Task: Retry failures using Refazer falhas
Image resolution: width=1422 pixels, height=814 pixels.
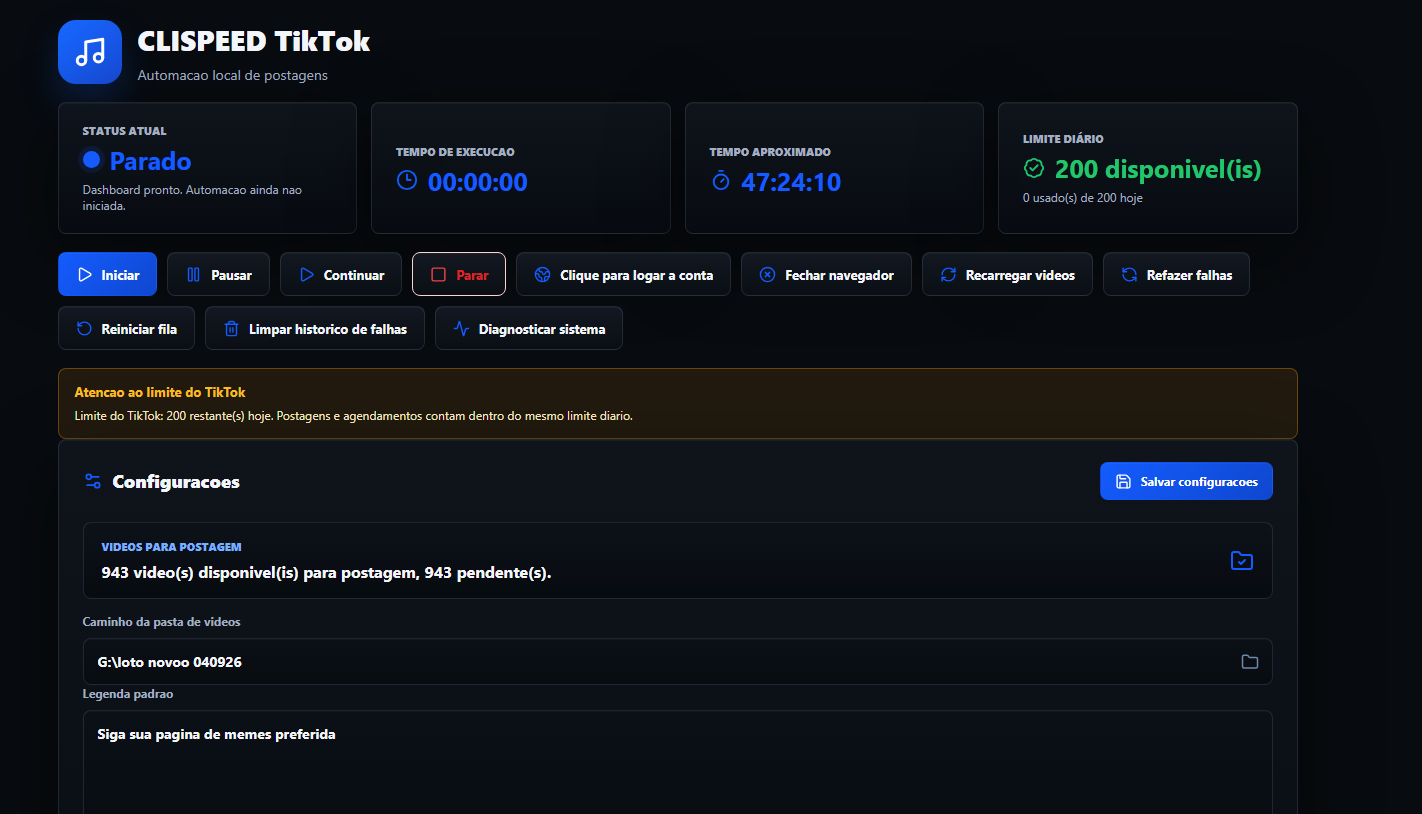Action: [x=1176, y=274]
